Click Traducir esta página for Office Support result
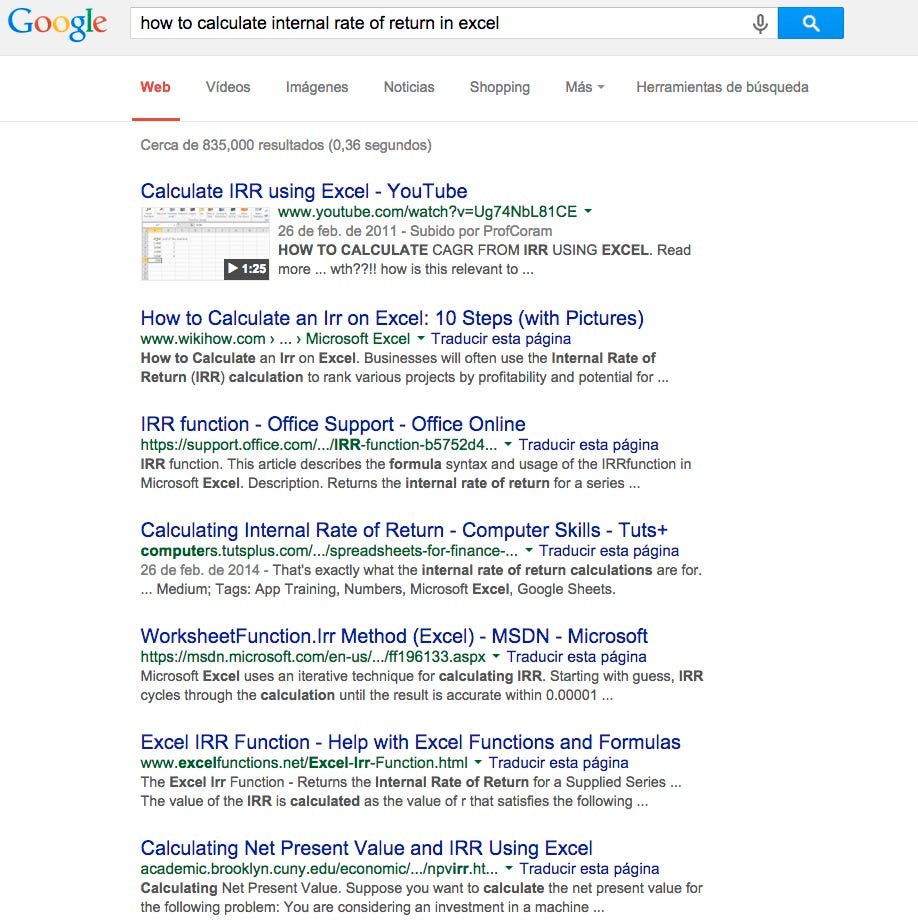 coord(588,445)
